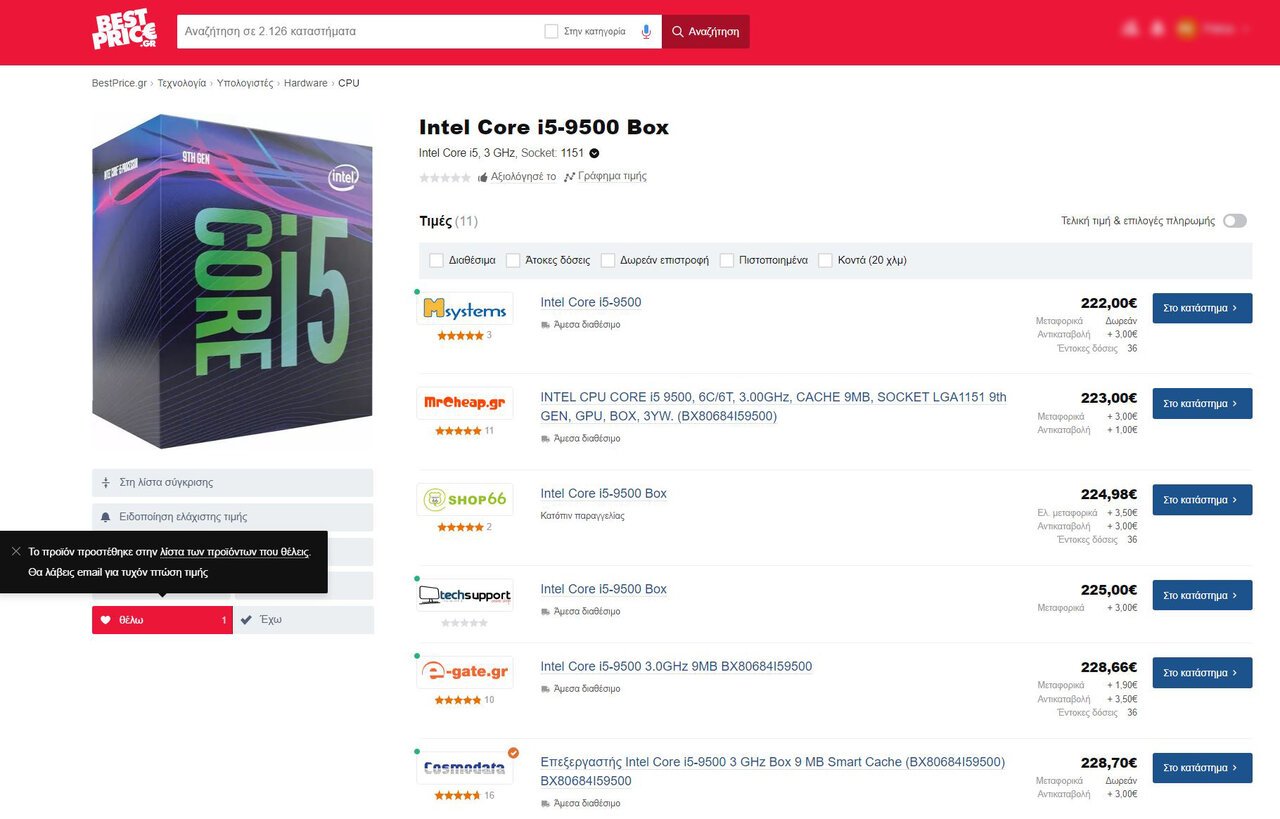Enable the 'Κοντά (20 χλμ)' filter checkbox
The height and width of the screenshot is (819, 1280).
pyautogui.click(x=825, y=260)
